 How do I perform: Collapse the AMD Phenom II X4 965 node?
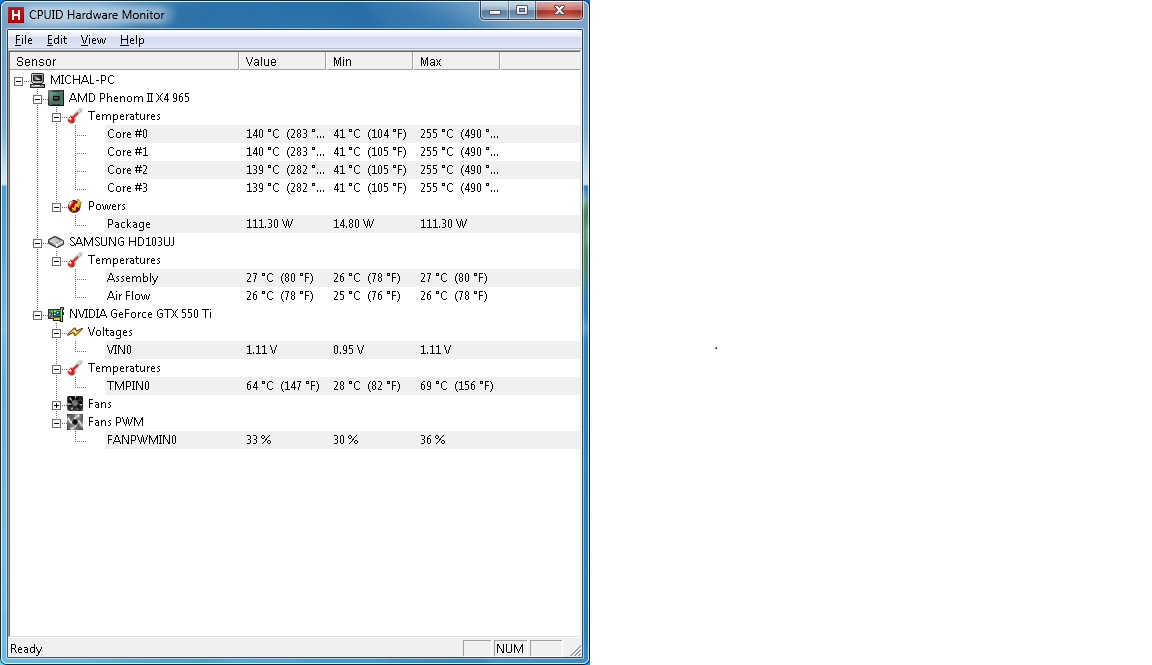(x=37, y=98)
